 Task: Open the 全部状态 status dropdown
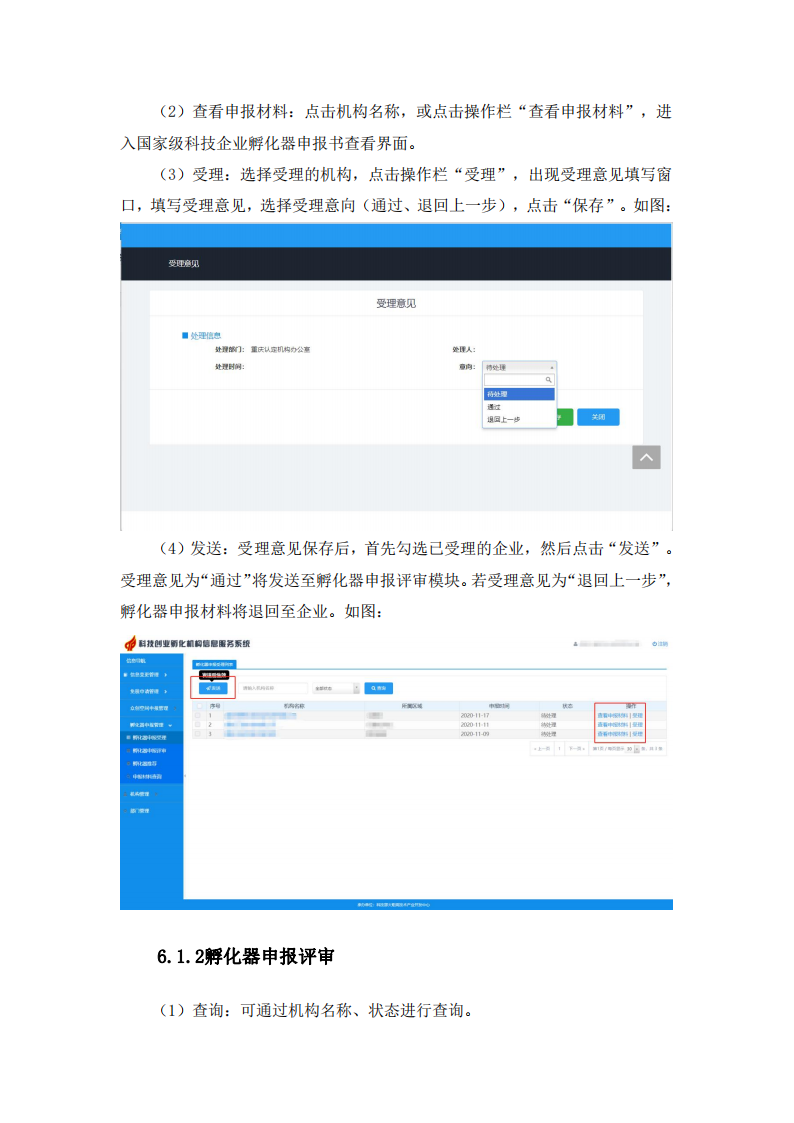point(337,688)
